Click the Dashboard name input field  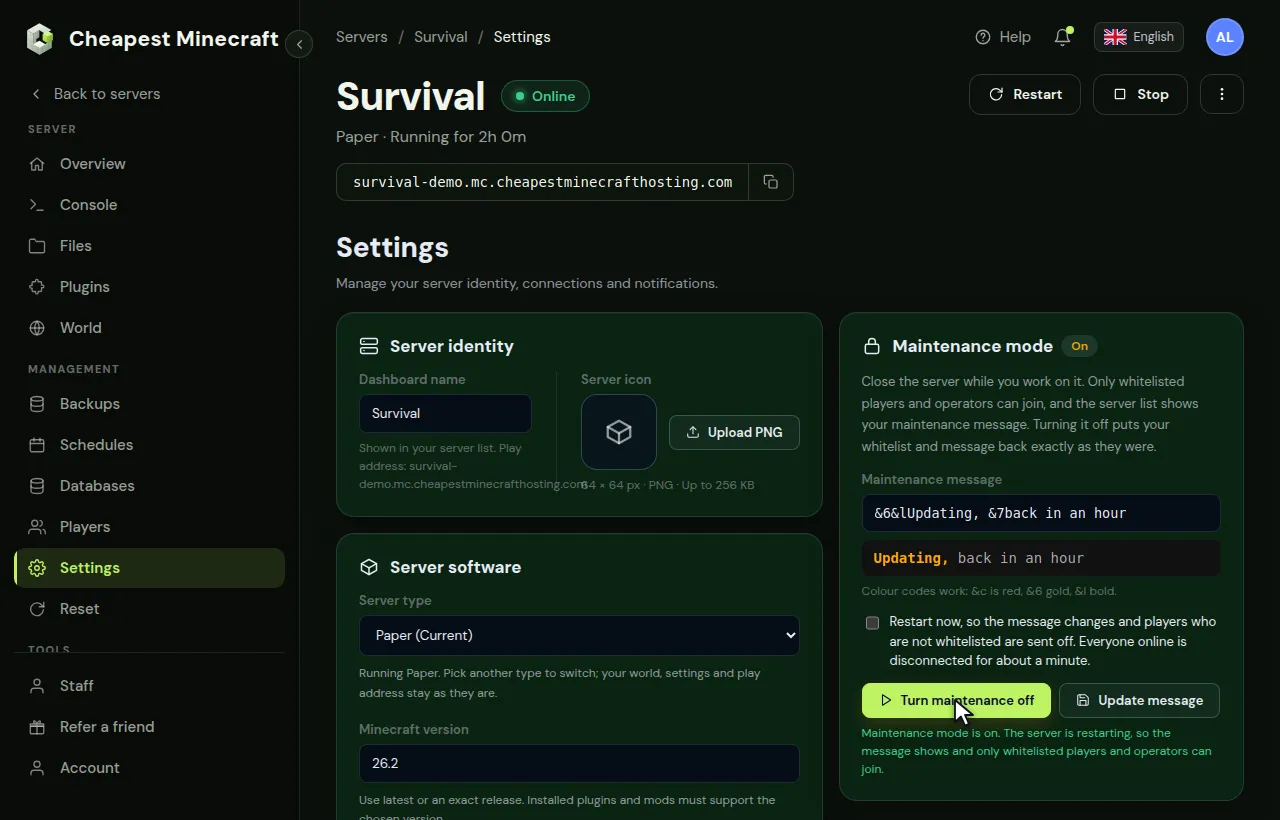445,413
